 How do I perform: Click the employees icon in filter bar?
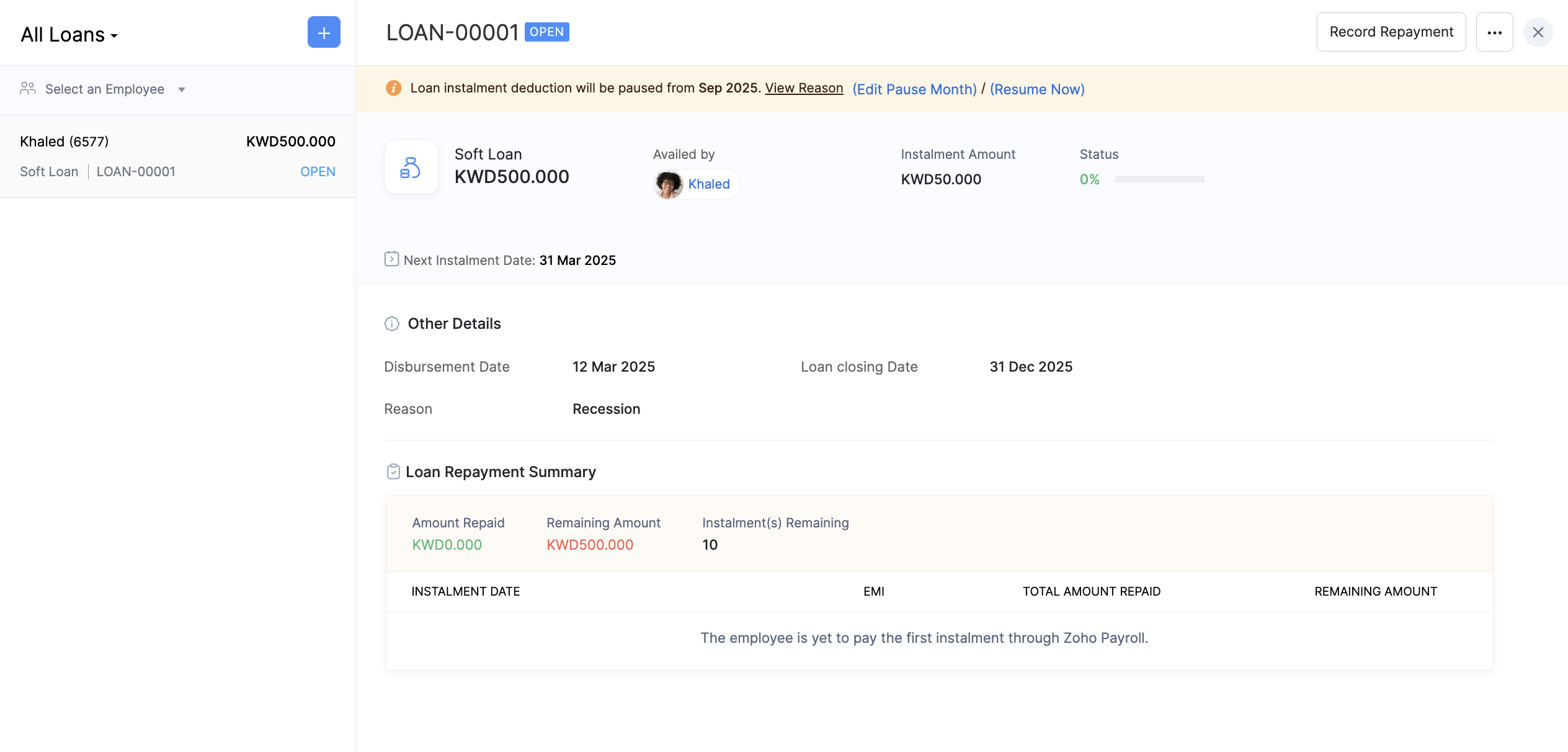point(28,89)
